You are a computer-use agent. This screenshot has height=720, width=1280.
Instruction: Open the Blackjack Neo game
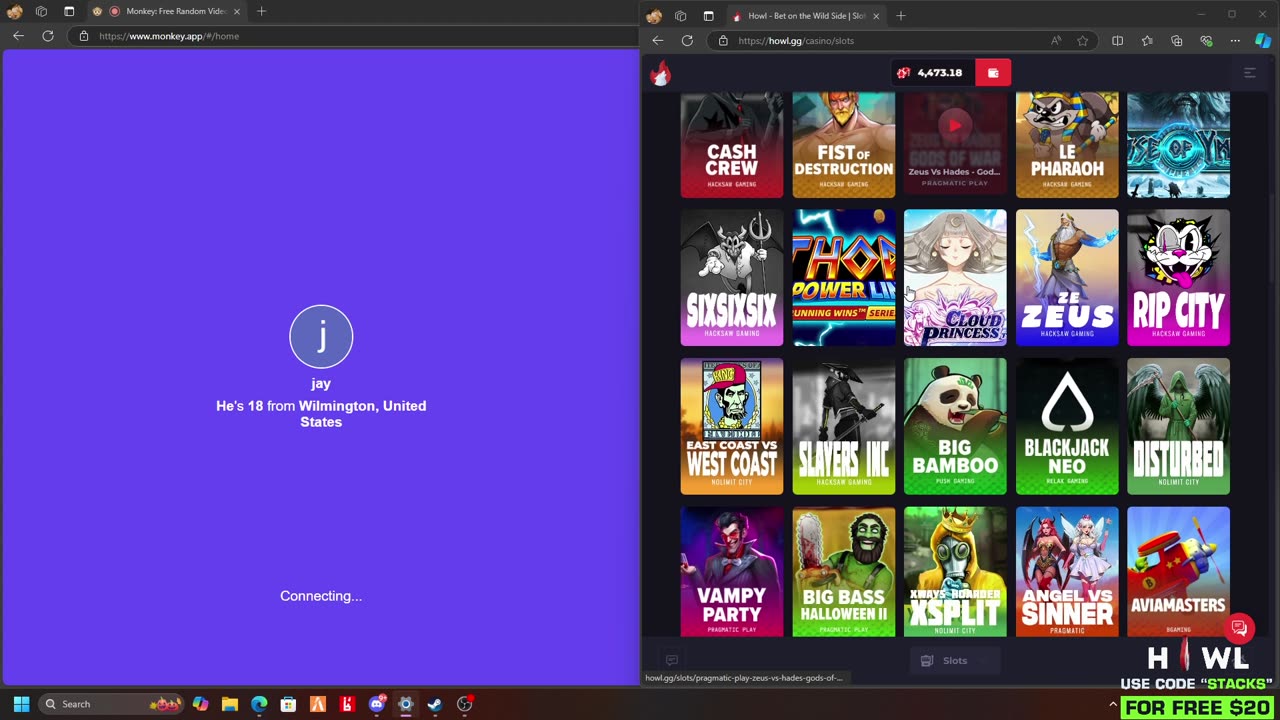click(x=1067, y=426)
